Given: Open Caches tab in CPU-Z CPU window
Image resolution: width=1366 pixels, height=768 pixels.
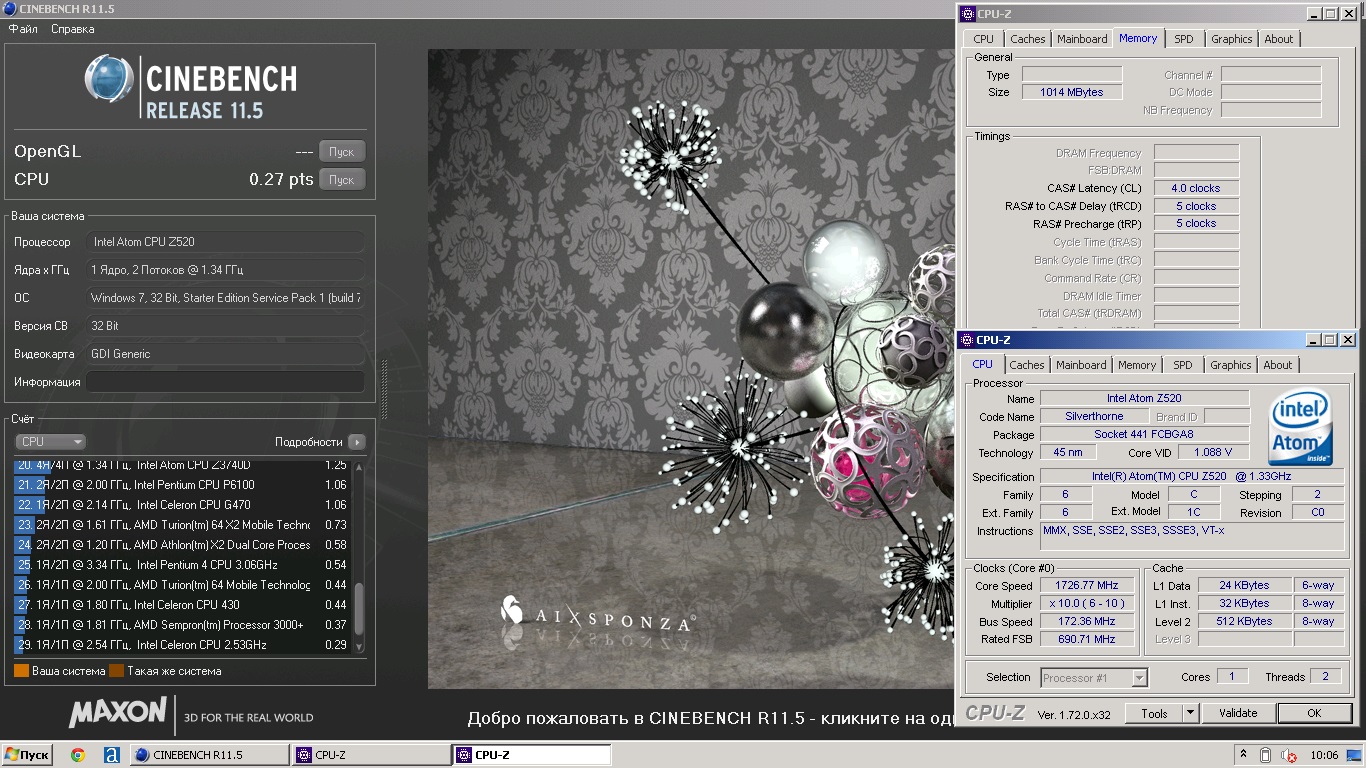Looking at the screenshot, I should [x=1026, y=365].
